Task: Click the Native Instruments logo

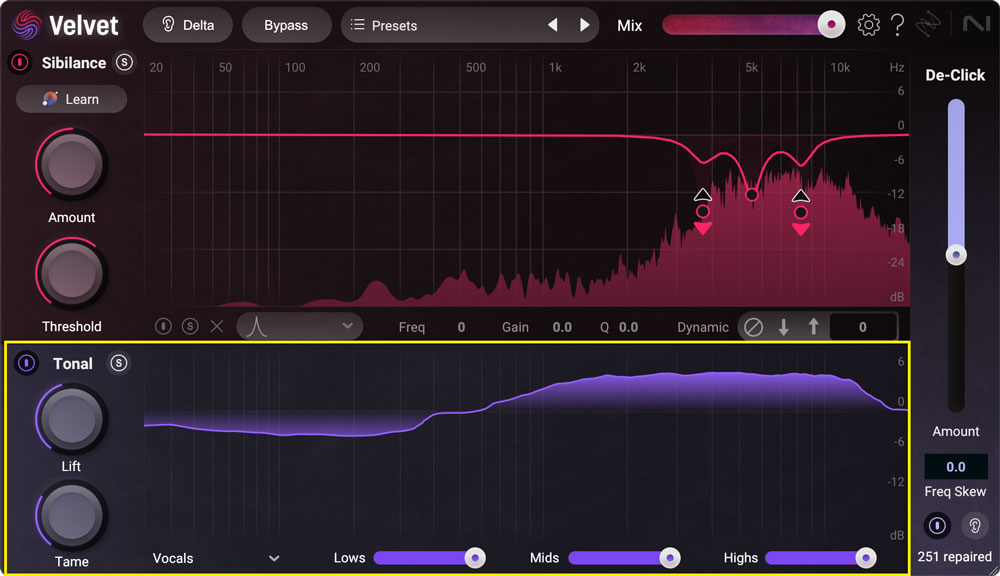Action: (976, 25)
